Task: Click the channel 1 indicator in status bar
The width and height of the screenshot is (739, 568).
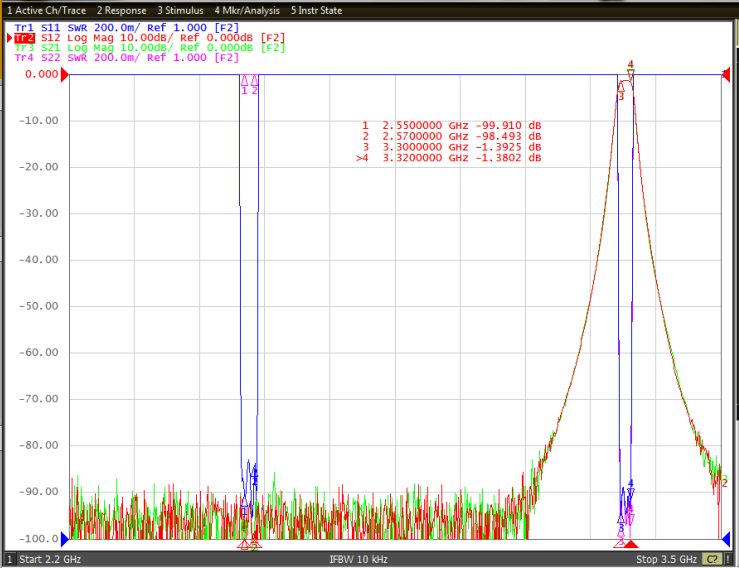Action: coord(9,560)
